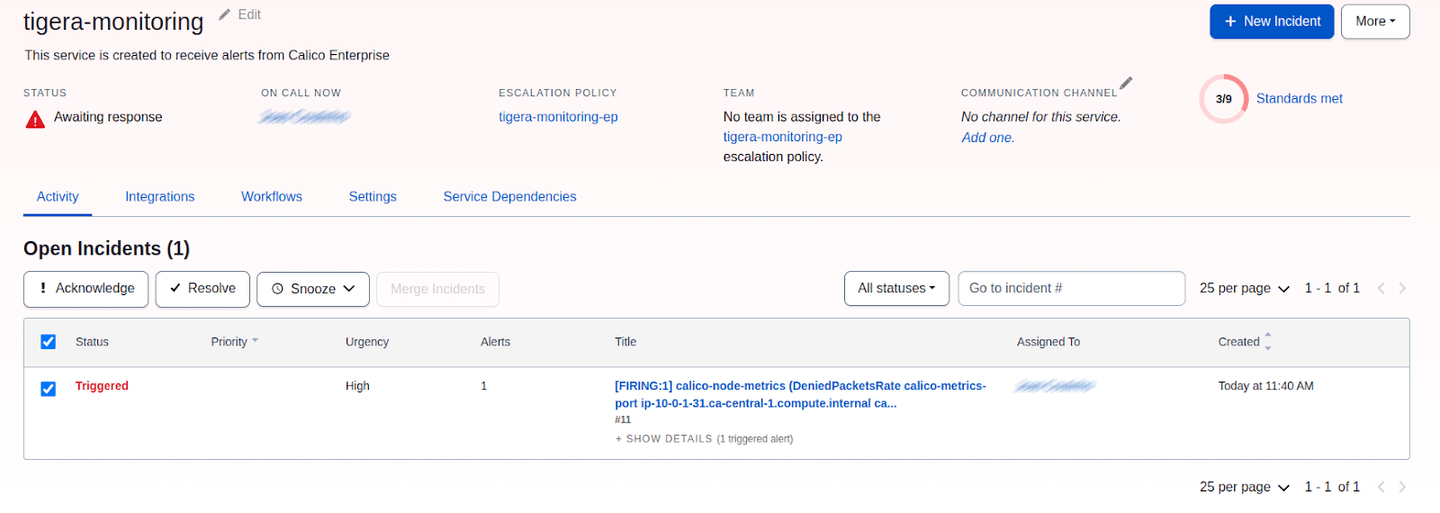This screenshot has width=1440, height=513.
Task: Click the 3/9 standards progress ring
Action: coord(1223,99)
